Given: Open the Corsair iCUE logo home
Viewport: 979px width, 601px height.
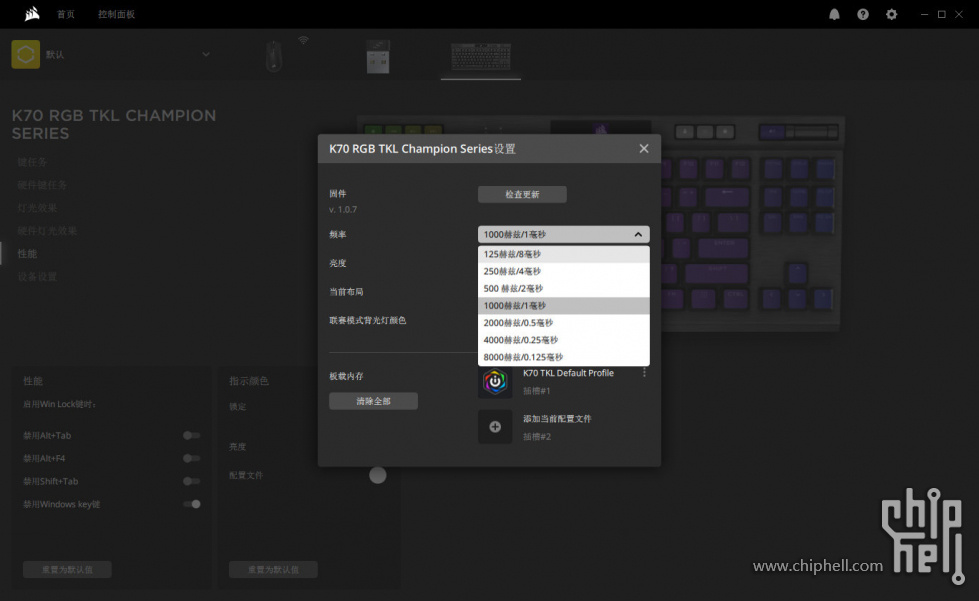Looking at the screenshot, I should pos(32,14).
